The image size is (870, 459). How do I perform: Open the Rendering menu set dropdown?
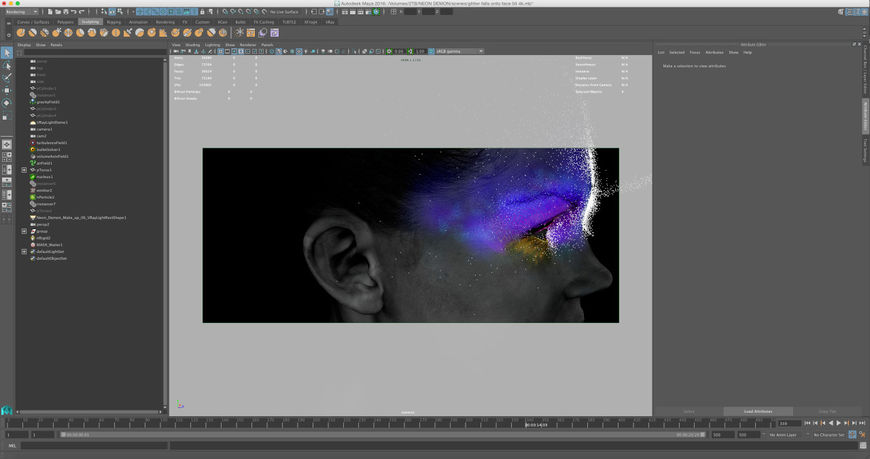21,12
